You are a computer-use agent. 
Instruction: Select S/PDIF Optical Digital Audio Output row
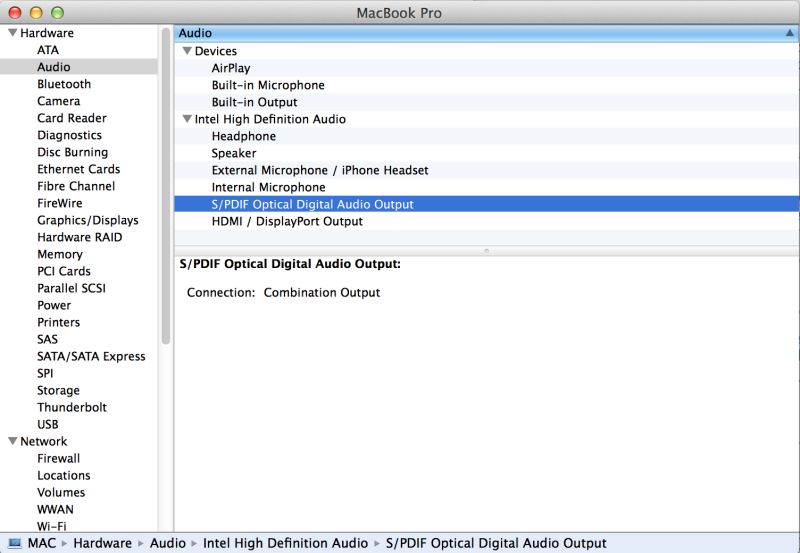click(x=487, y=204)
